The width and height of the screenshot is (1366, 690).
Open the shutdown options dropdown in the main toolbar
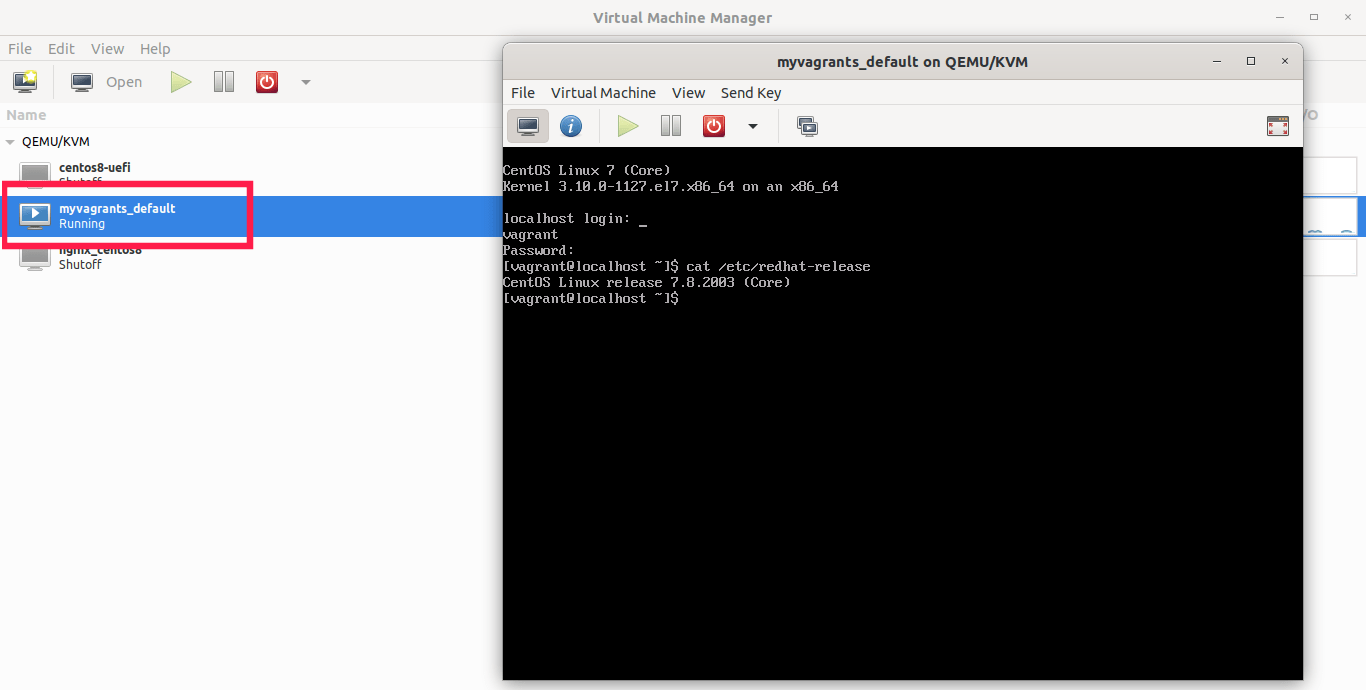pyautogui.click(x=305, y=81)
